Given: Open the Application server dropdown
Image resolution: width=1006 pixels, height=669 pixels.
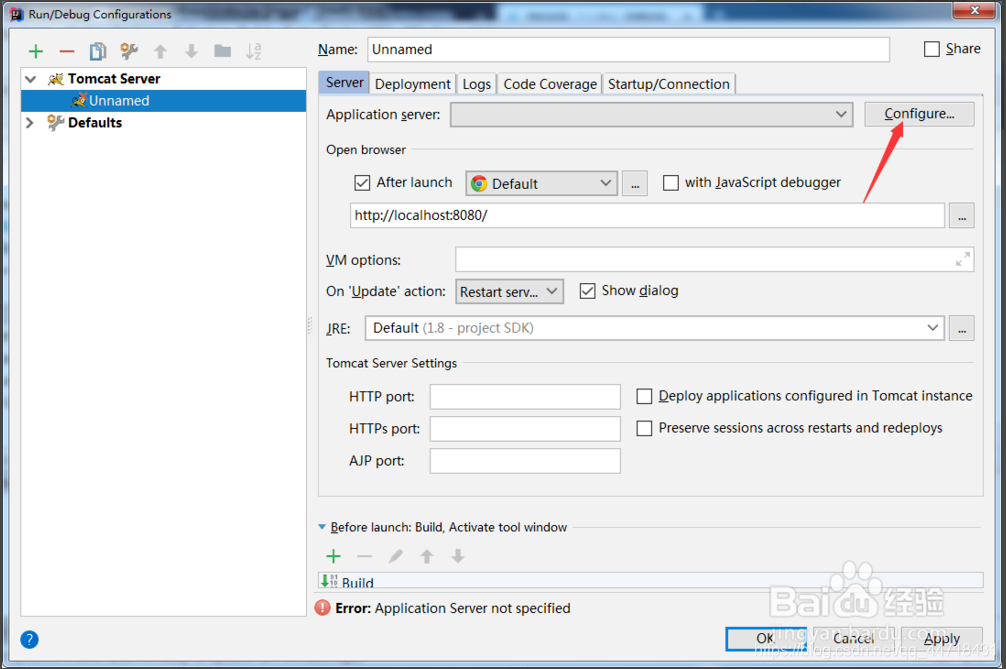Looking at the screenshot, I should pos(651,115).
